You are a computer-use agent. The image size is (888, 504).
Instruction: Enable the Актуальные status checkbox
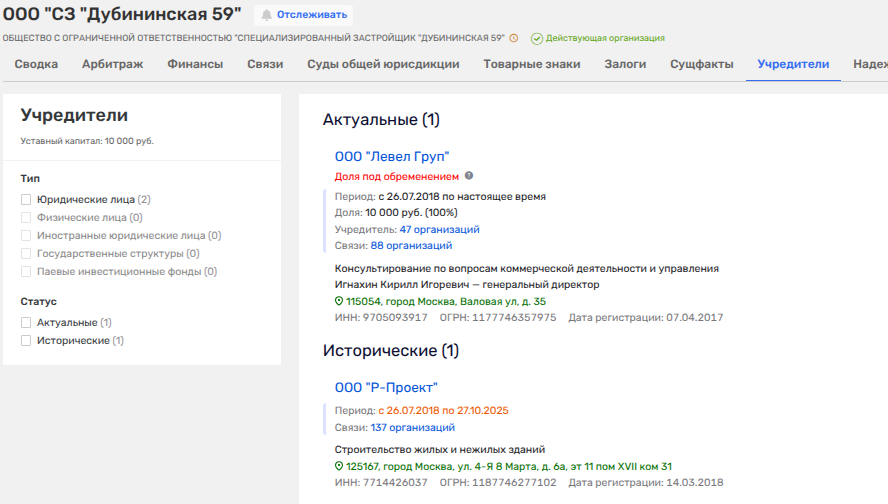pyautogui.click(x=27, y=323)
